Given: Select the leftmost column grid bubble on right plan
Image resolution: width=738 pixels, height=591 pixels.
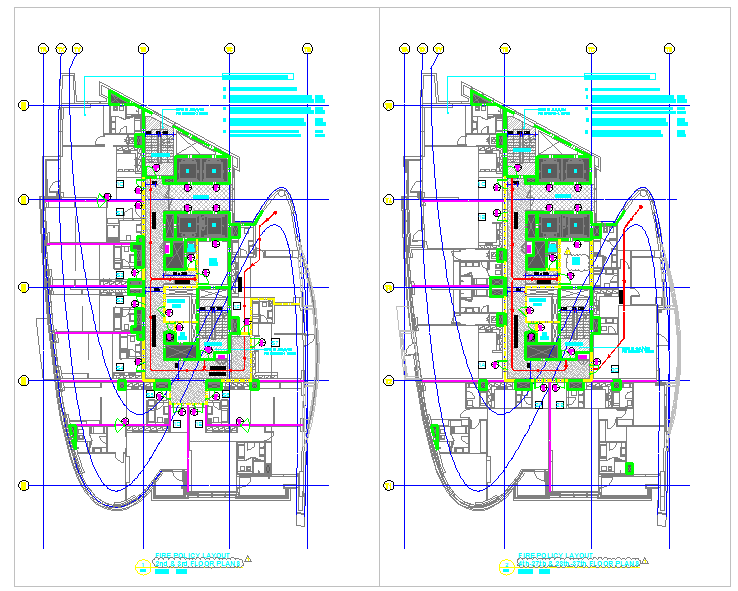Looking at the screenshot, I should click(x=405, y=48).
